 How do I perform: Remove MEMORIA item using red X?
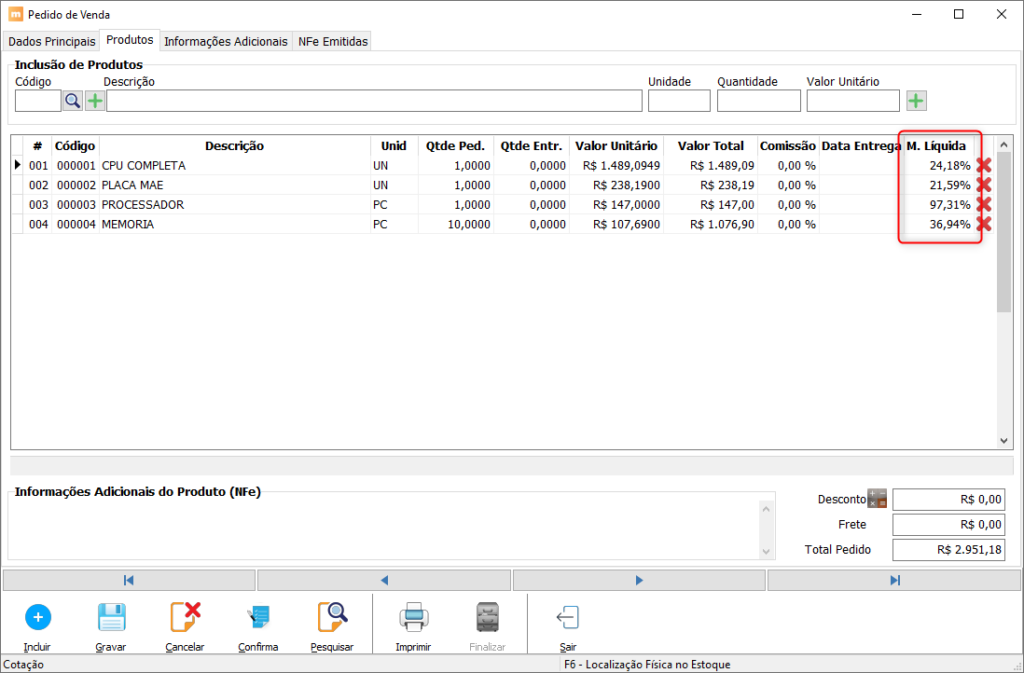pos(984,224)
